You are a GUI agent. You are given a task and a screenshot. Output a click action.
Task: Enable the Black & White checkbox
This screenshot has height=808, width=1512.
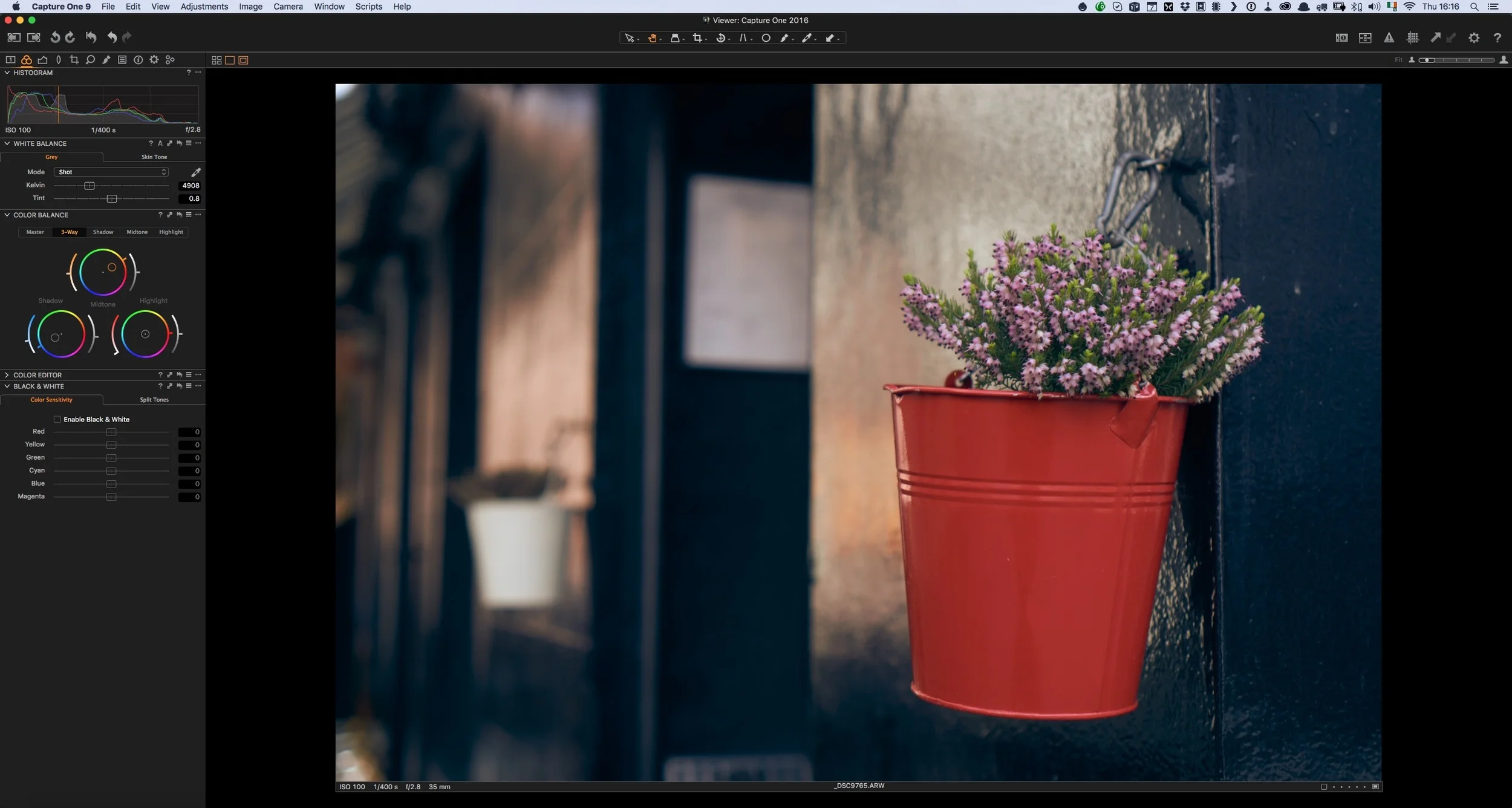(x=57, y=419)
